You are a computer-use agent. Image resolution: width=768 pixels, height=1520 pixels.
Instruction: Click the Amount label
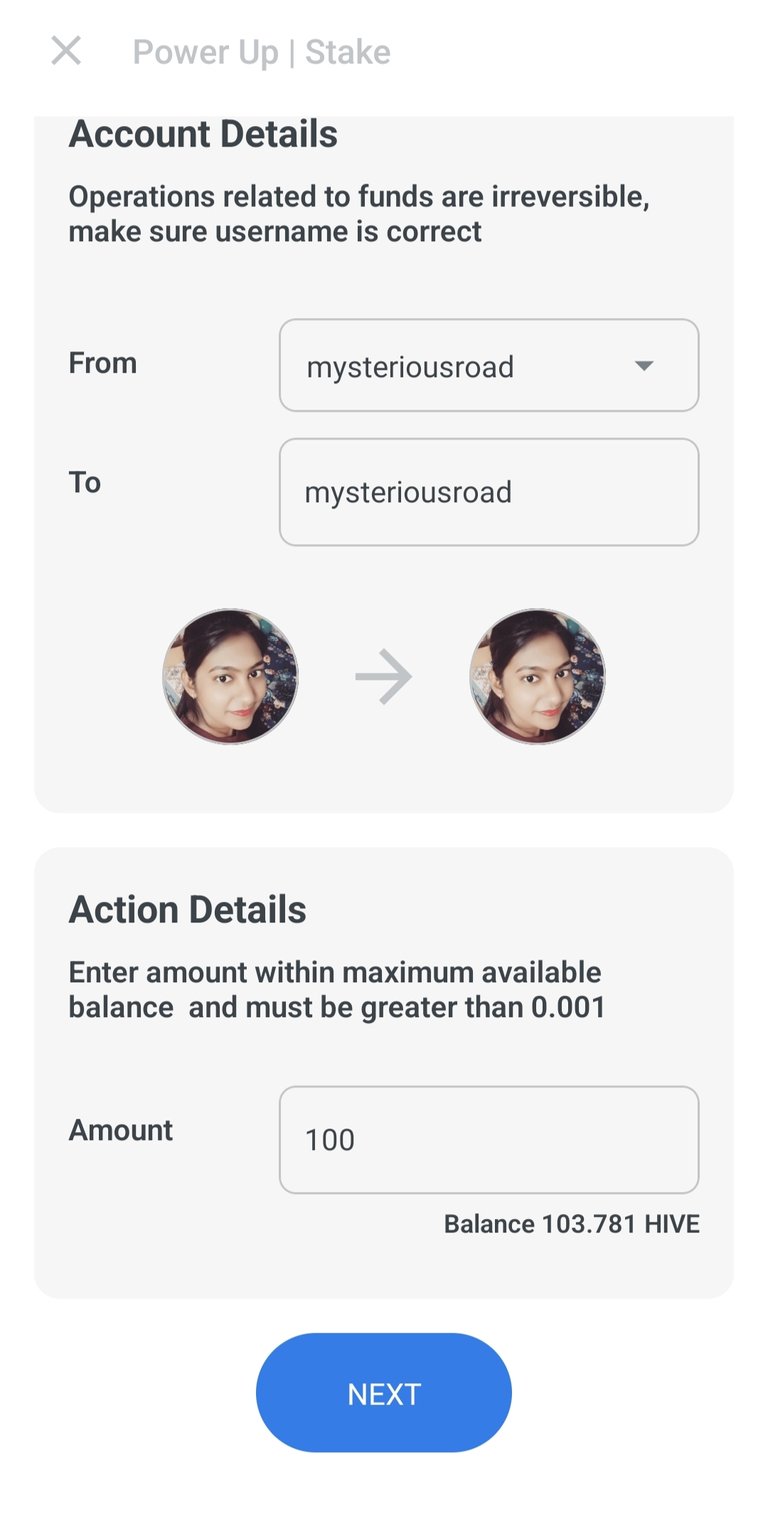coord(121,1130)
